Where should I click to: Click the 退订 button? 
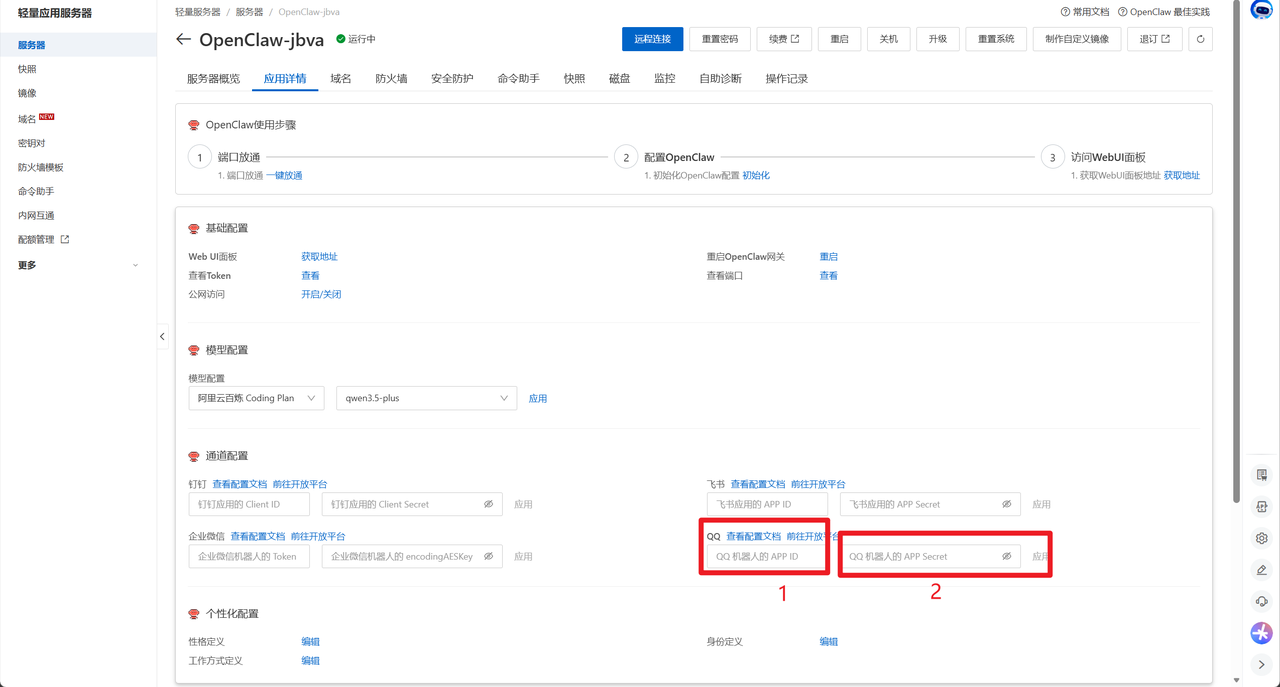(x=1155, y=39)
